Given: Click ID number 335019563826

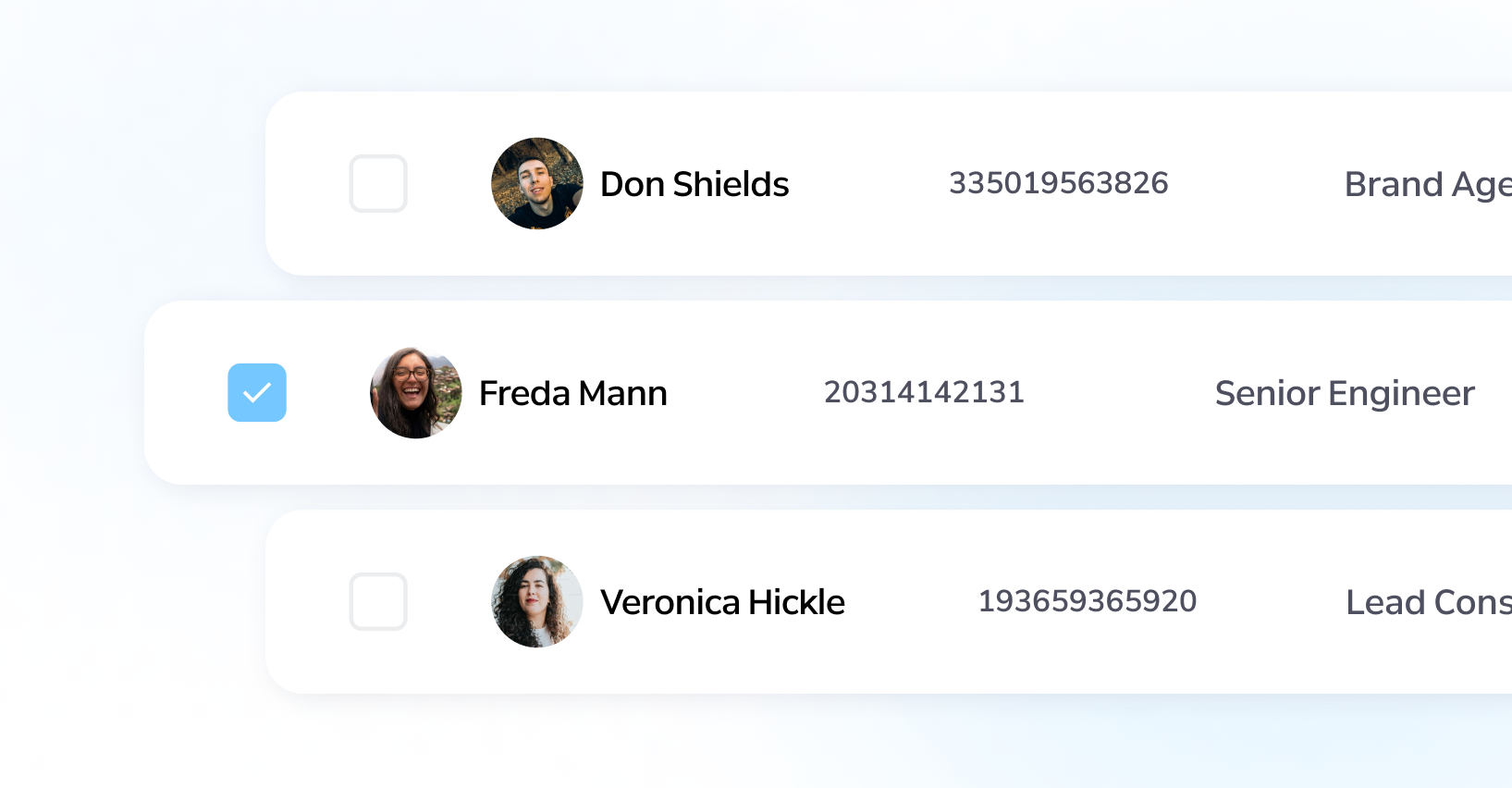Looking at the screenshot, I should coord(1058,183).
